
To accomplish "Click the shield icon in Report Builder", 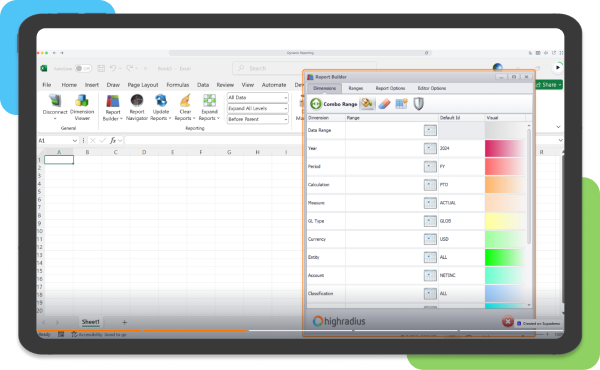I will pos(419,104).
